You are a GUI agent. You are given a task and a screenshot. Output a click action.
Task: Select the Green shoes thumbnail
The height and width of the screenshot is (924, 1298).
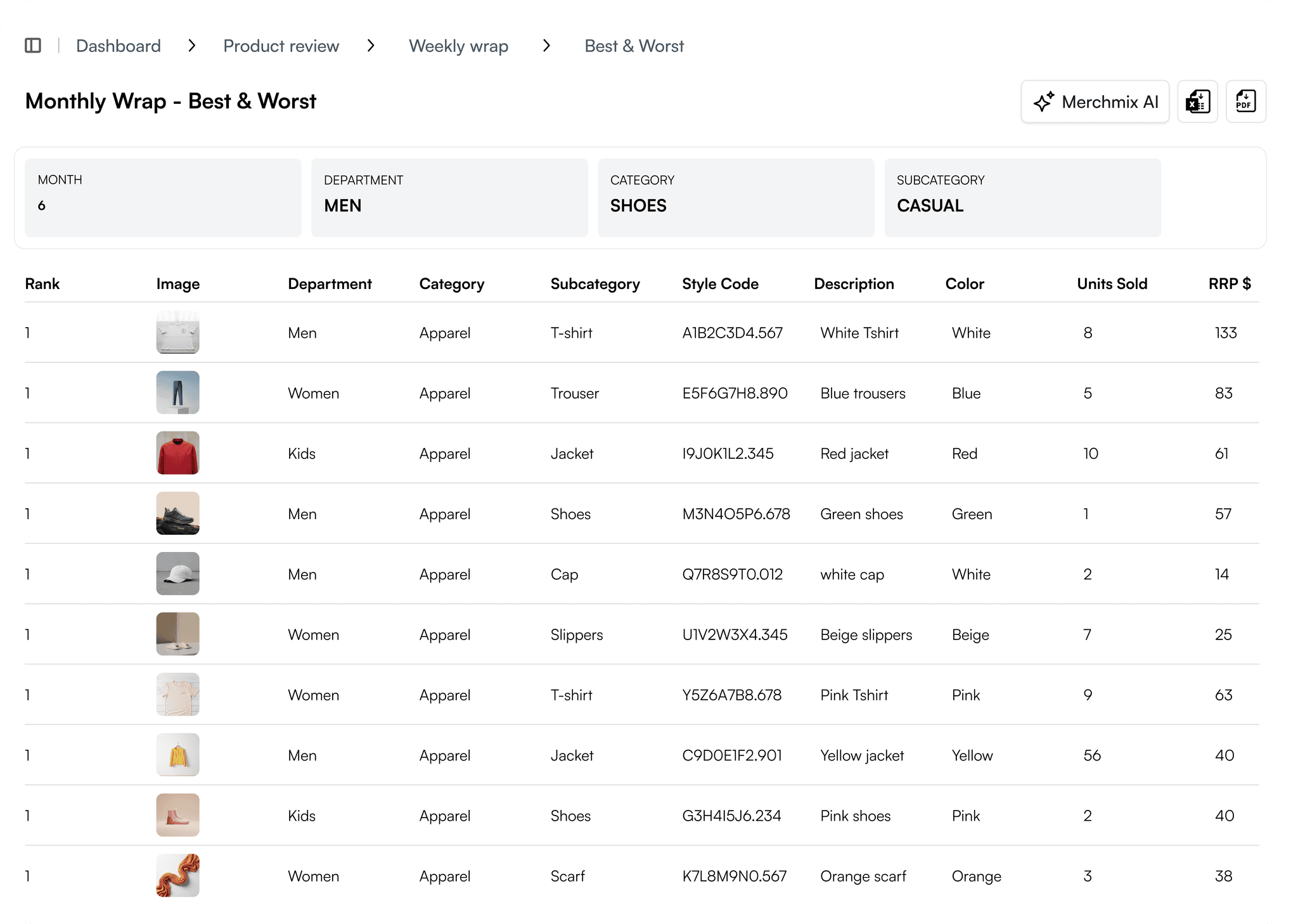[178, 513]
